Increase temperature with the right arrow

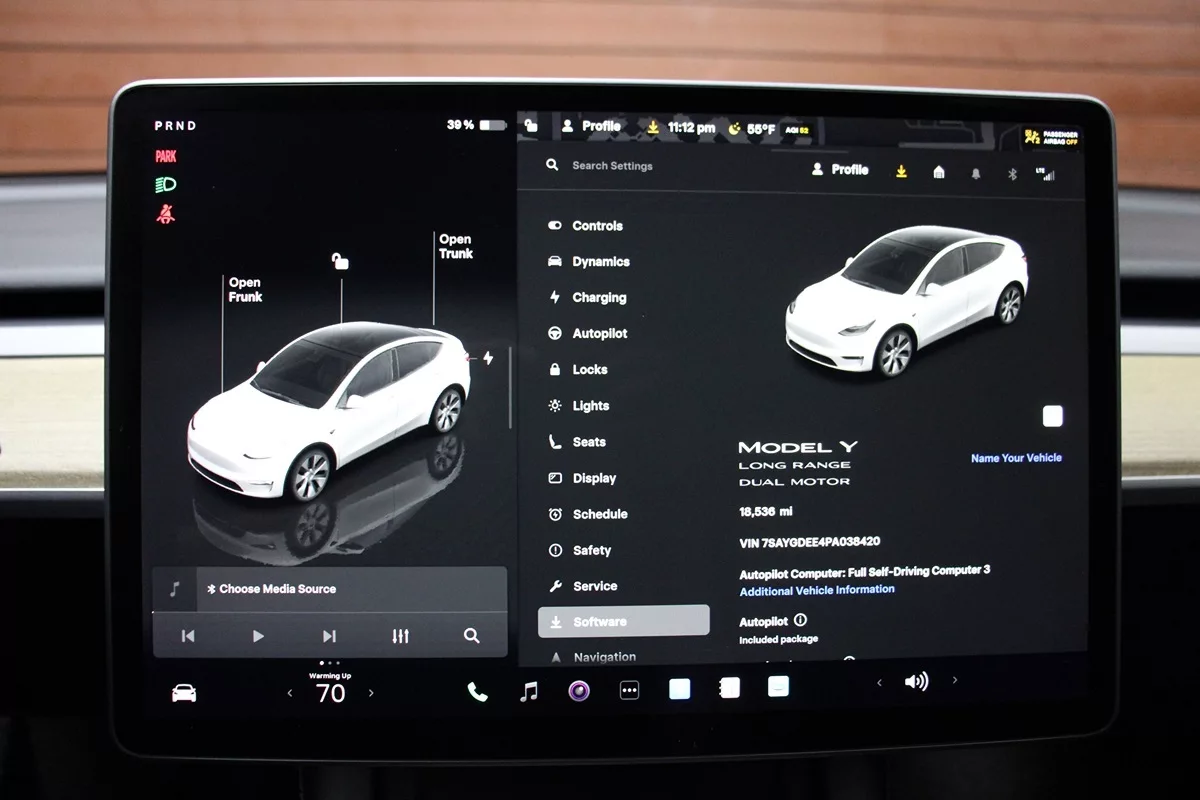tap(371, 693)
